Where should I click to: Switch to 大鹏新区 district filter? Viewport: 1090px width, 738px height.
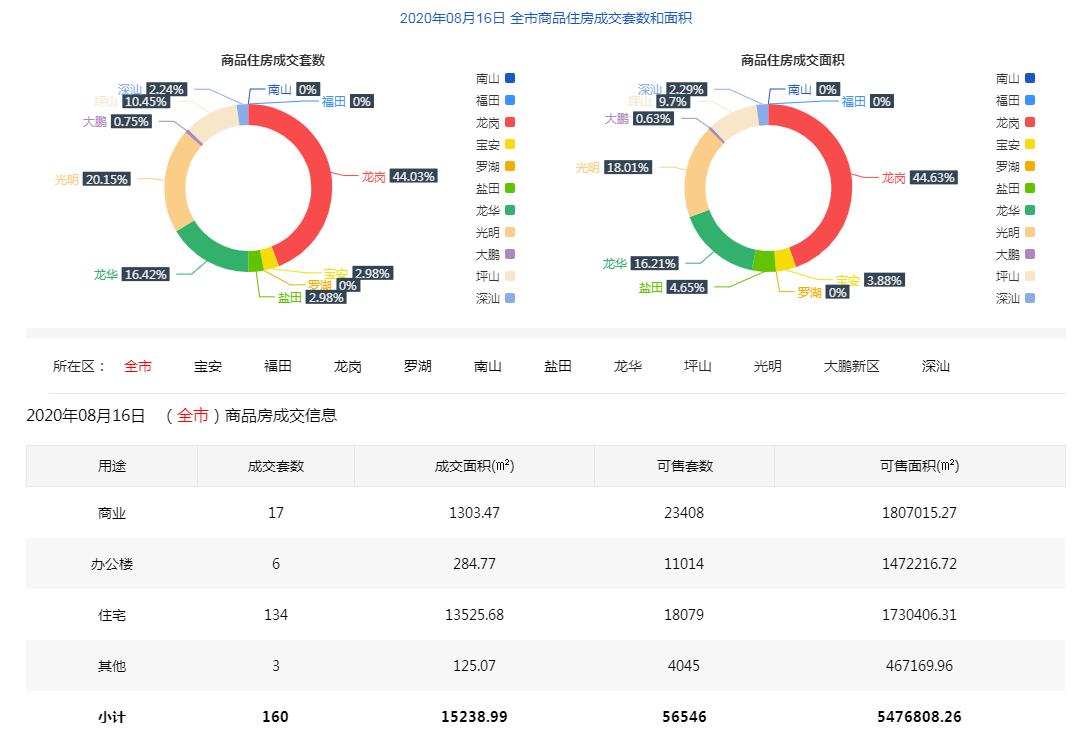(851, 367)
